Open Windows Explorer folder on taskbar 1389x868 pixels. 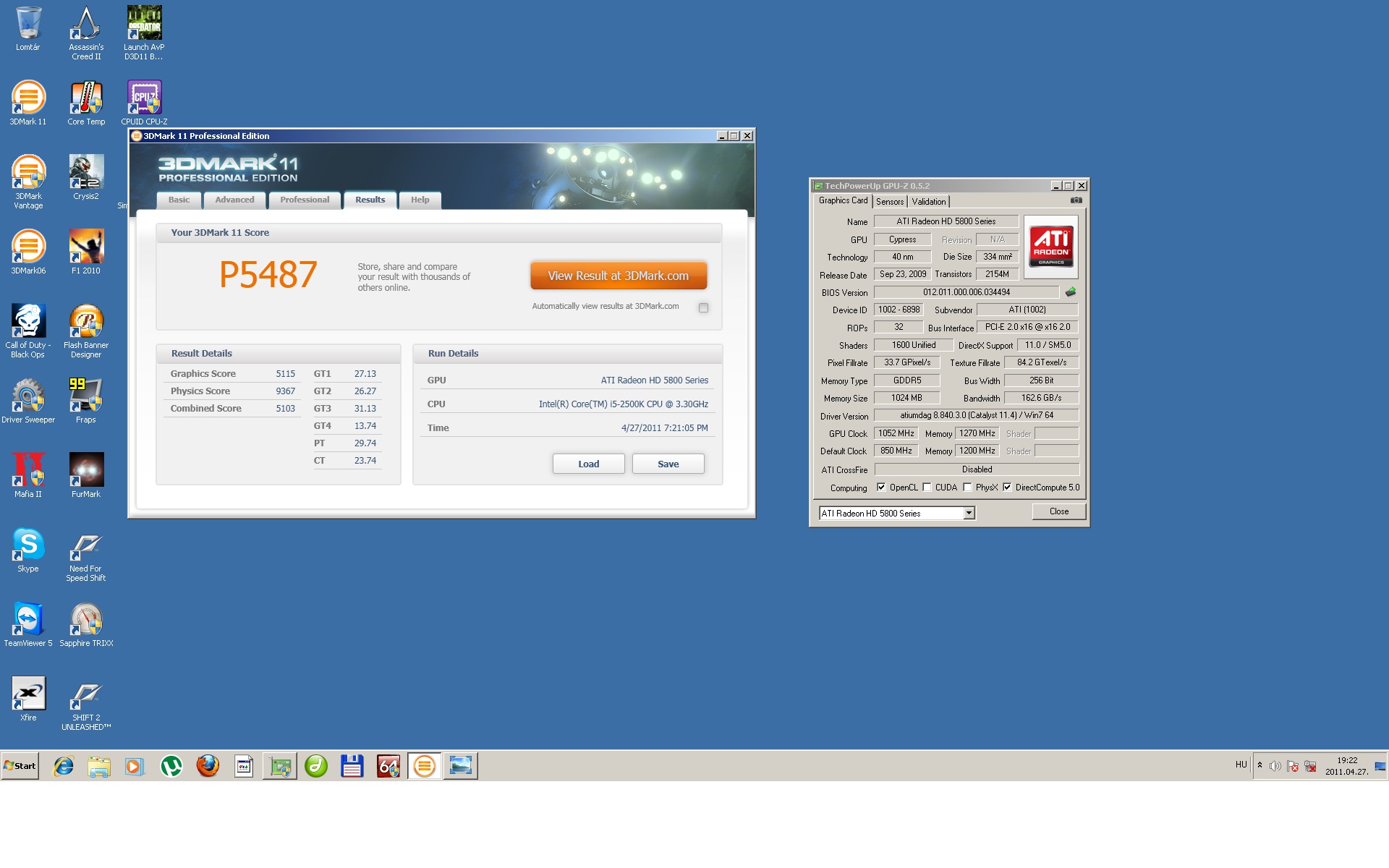99,766
